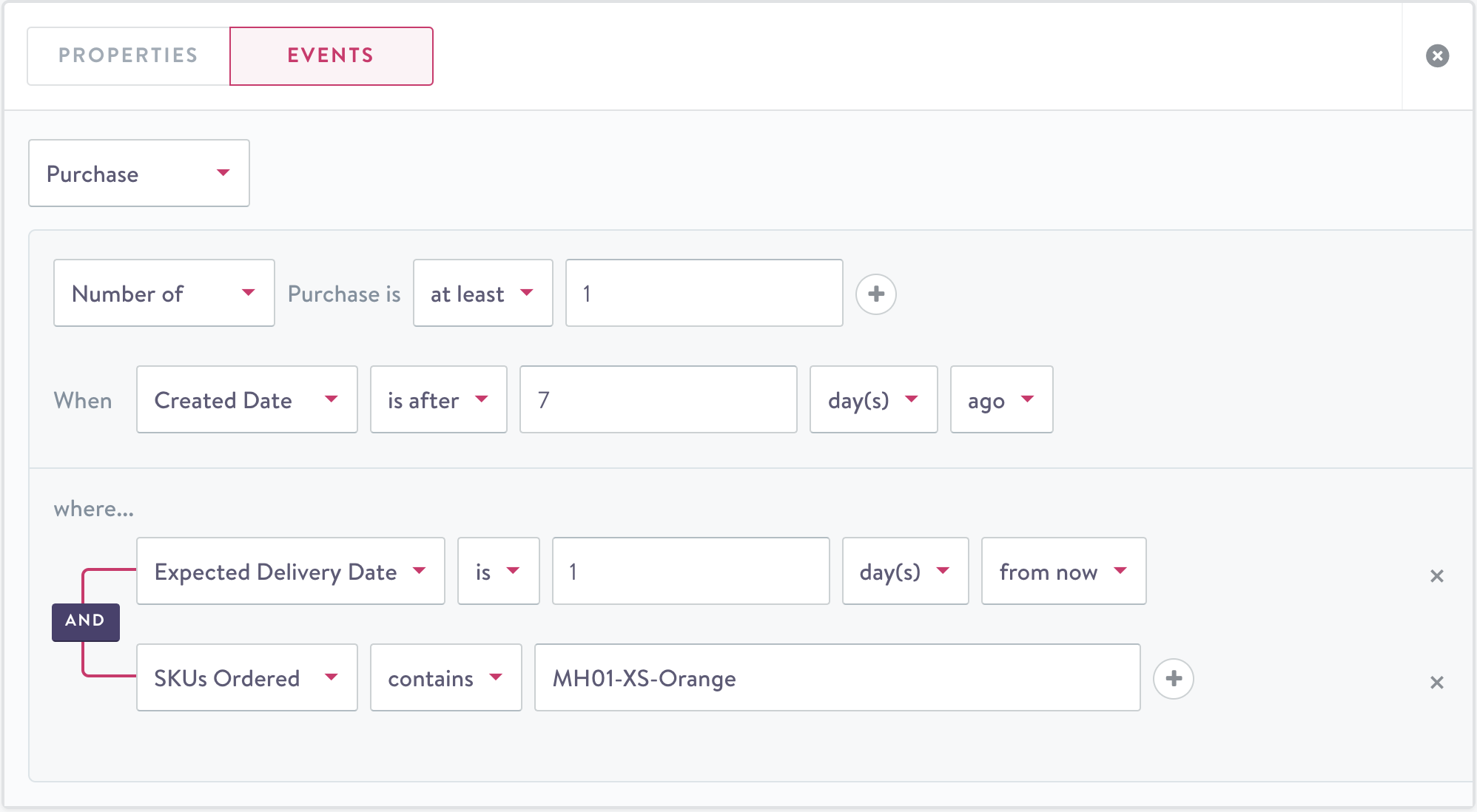Click the plus icon beside MH01-XS-Orange field

pos(1174,679)
